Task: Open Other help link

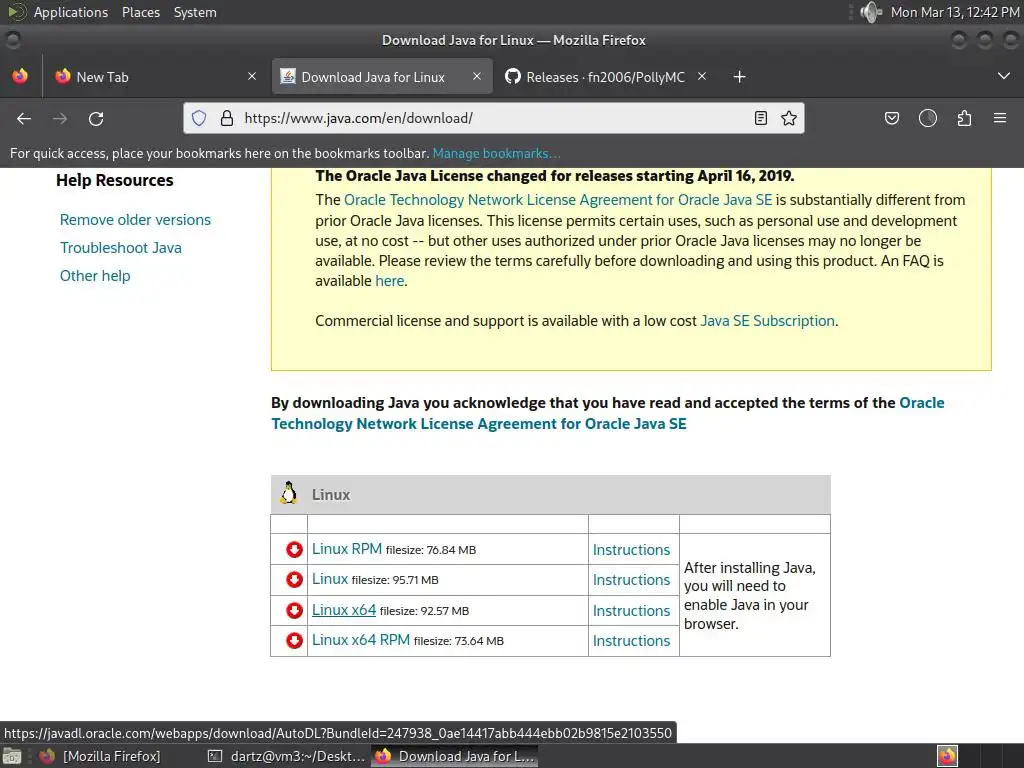Action: [x=95, y=276]
